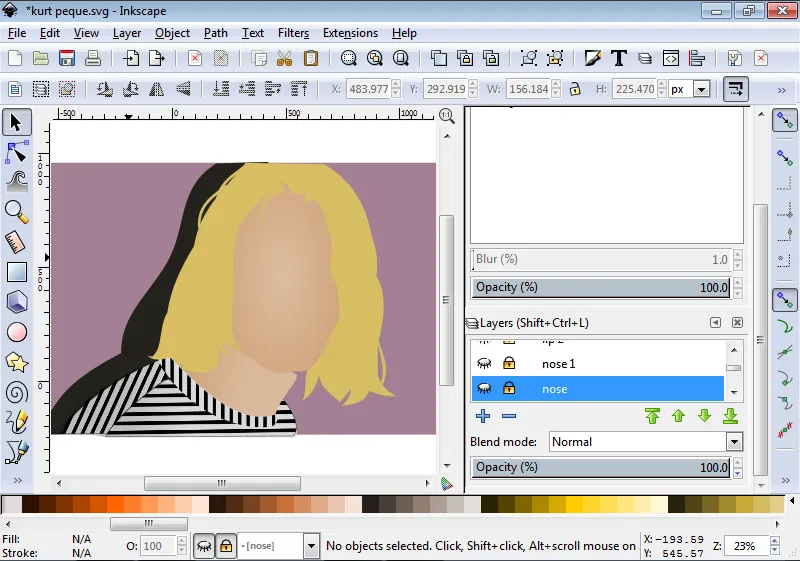This screenshot has height=561, width=800.
Task: Open the Blend mode dropdown
Action: 734,442
